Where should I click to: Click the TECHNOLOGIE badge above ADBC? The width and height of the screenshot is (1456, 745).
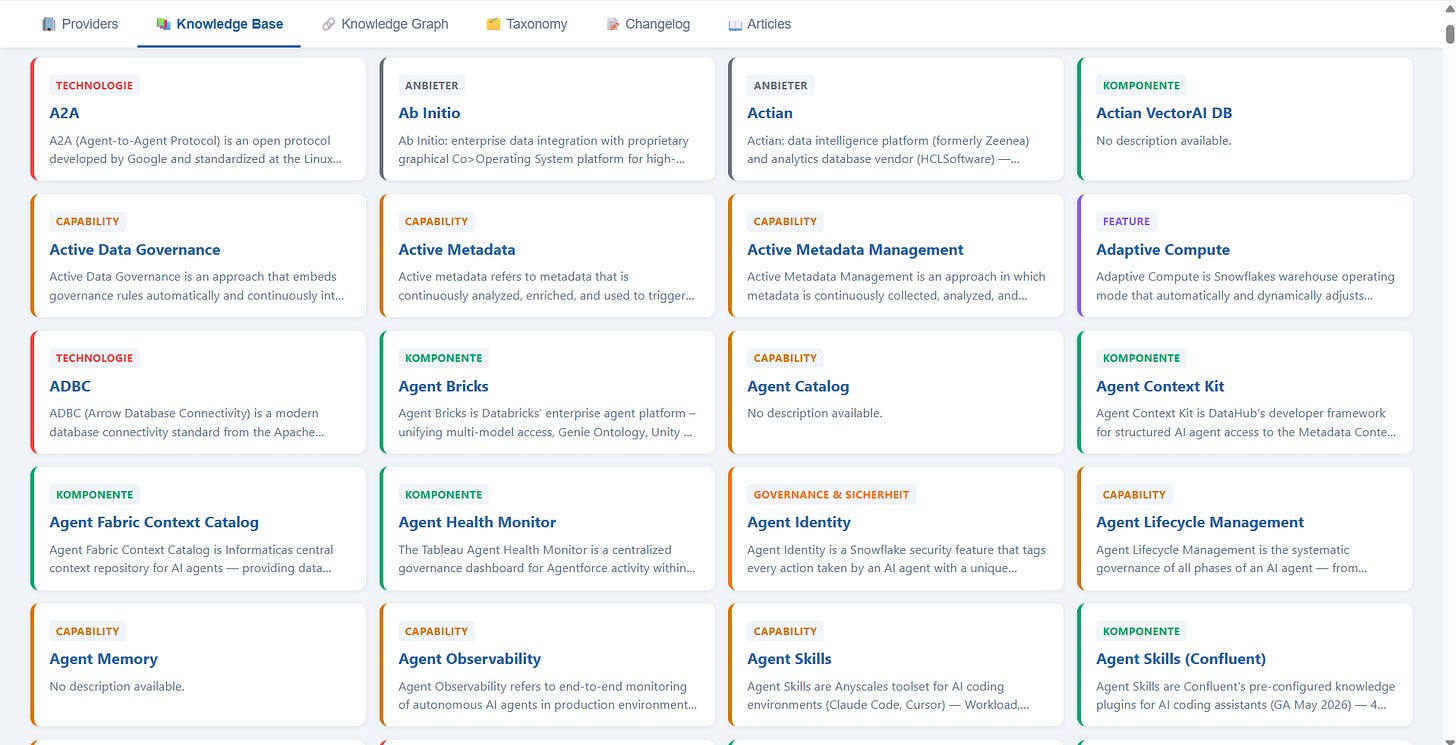[x=94, y=358]
